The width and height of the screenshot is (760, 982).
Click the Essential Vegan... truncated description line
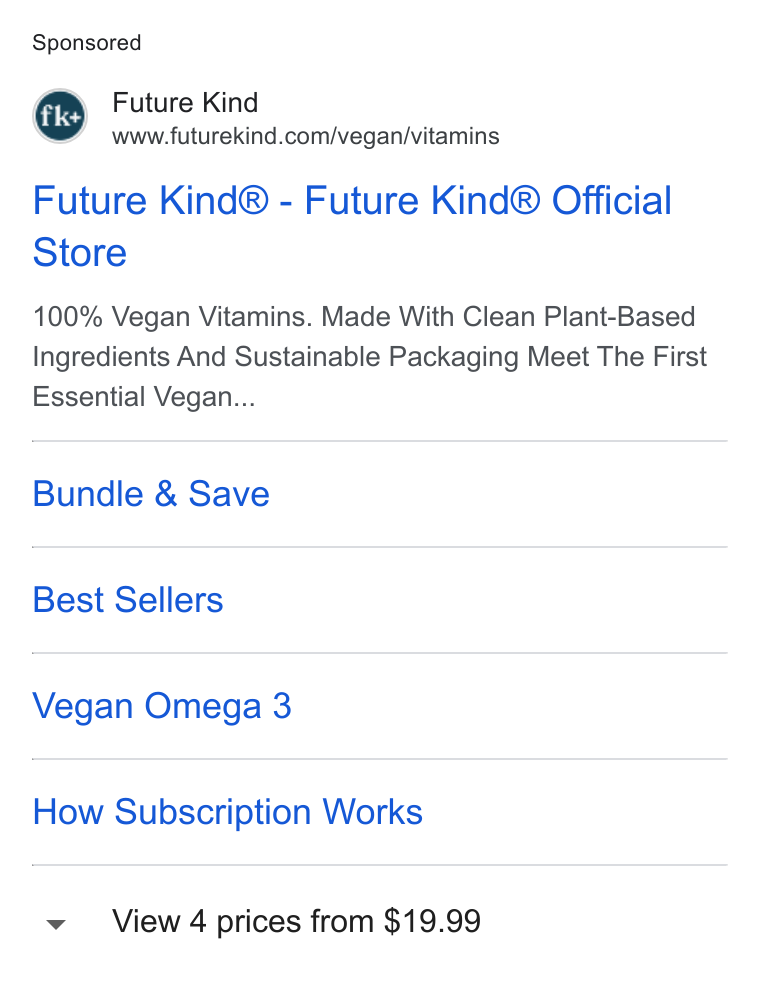point(144,397)
